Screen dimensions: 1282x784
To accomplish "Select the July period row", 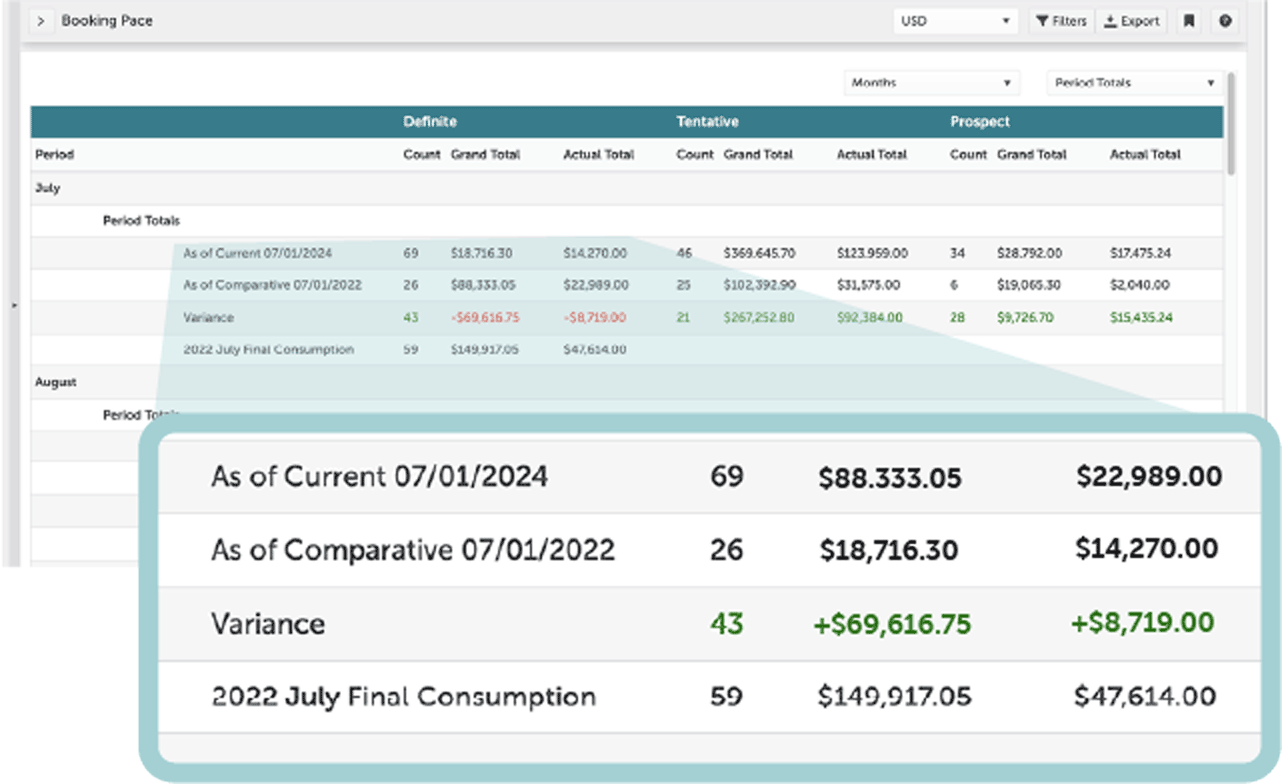I will pyautogui.click(x=48, y=188).
